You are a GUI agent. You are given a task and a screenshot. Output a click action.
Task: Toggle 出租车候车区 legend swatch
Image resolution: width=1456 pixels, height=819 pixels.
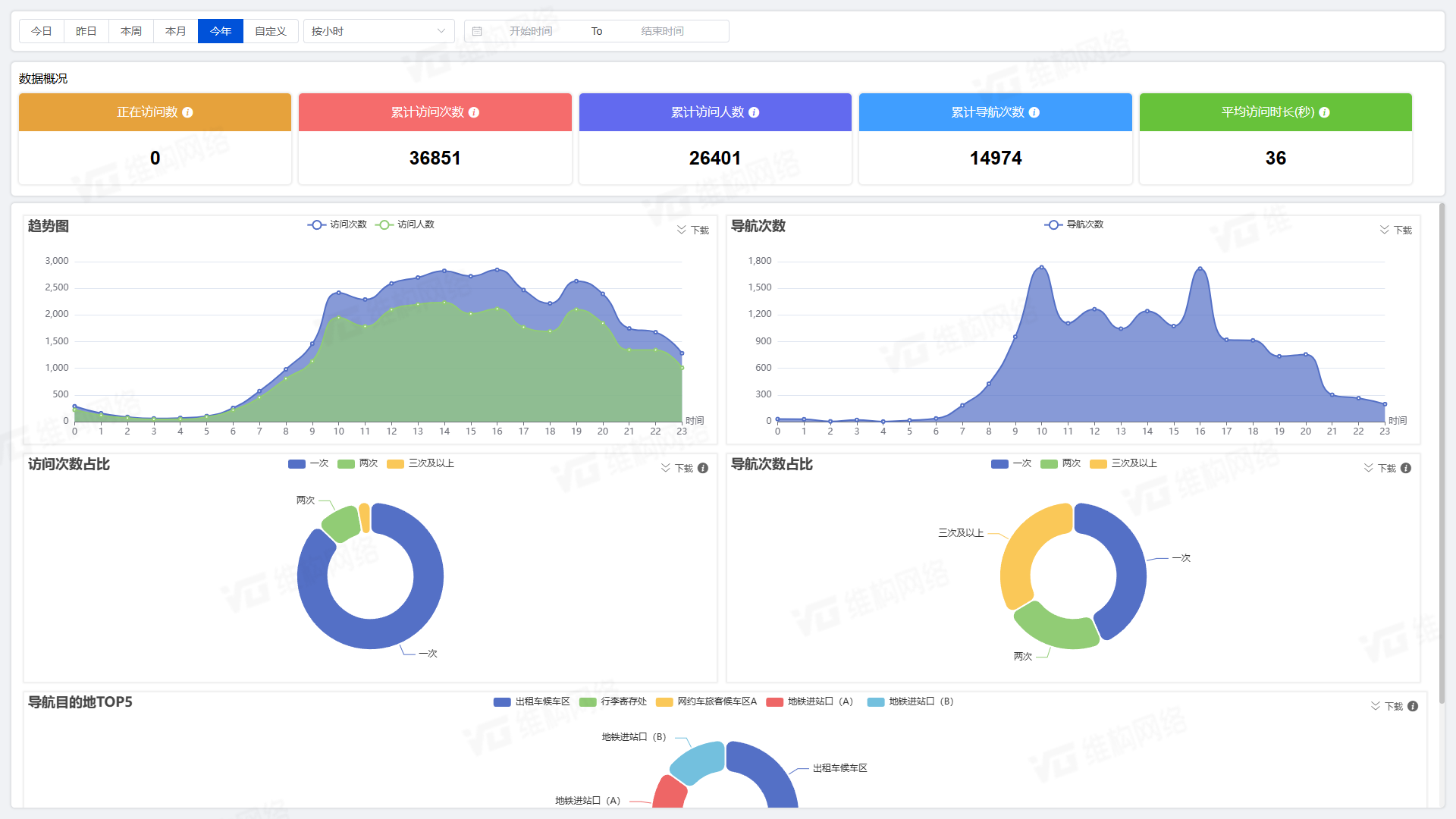(x=502, y=702)
